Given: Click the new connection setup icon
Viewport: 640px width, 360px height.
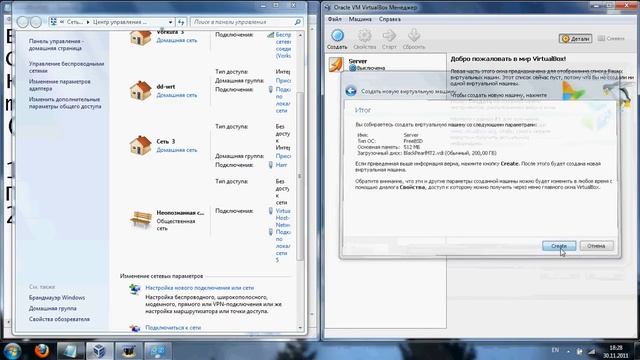Looking at the screenshot, I should [x=135, y=289].
